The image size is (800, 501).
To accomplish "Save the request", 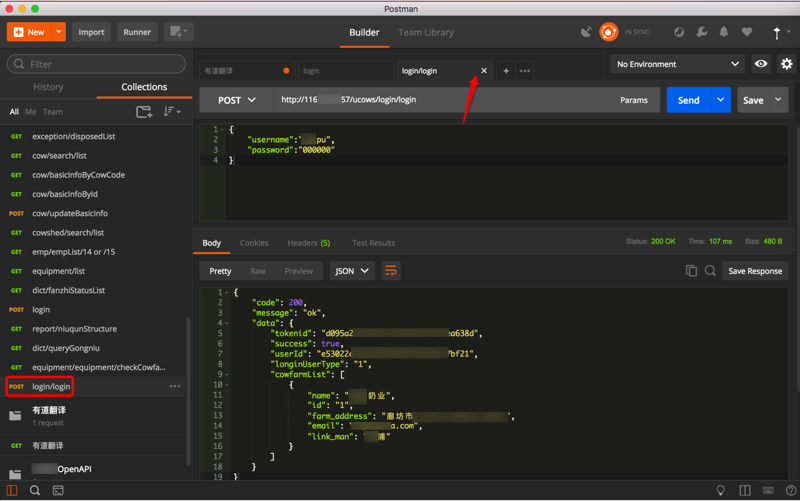I will pos(753,100).
